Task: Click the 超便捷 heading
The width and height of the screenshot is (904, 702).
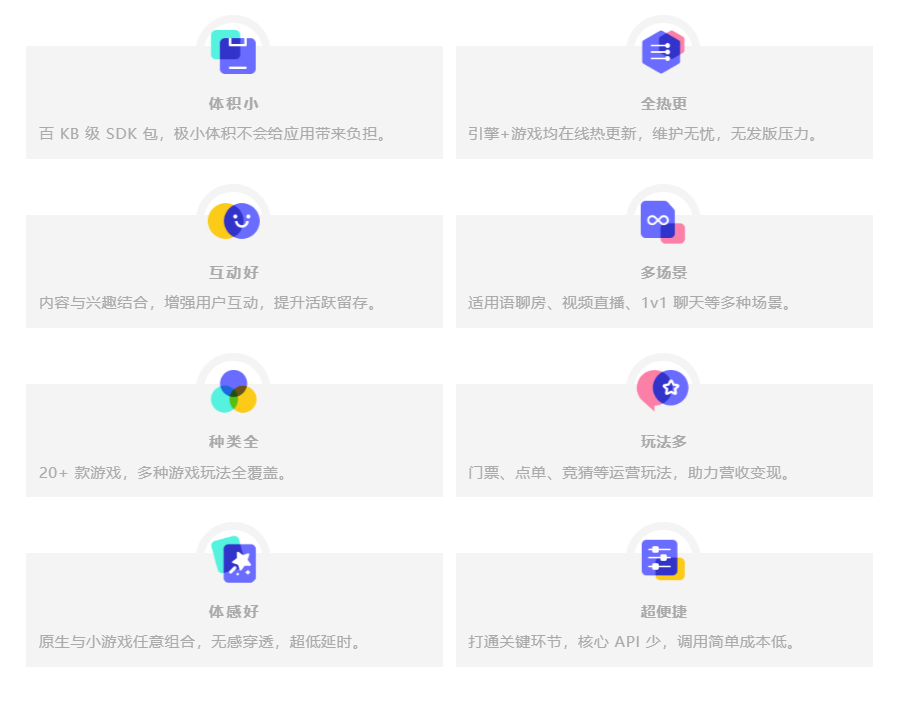Action: 664,612
